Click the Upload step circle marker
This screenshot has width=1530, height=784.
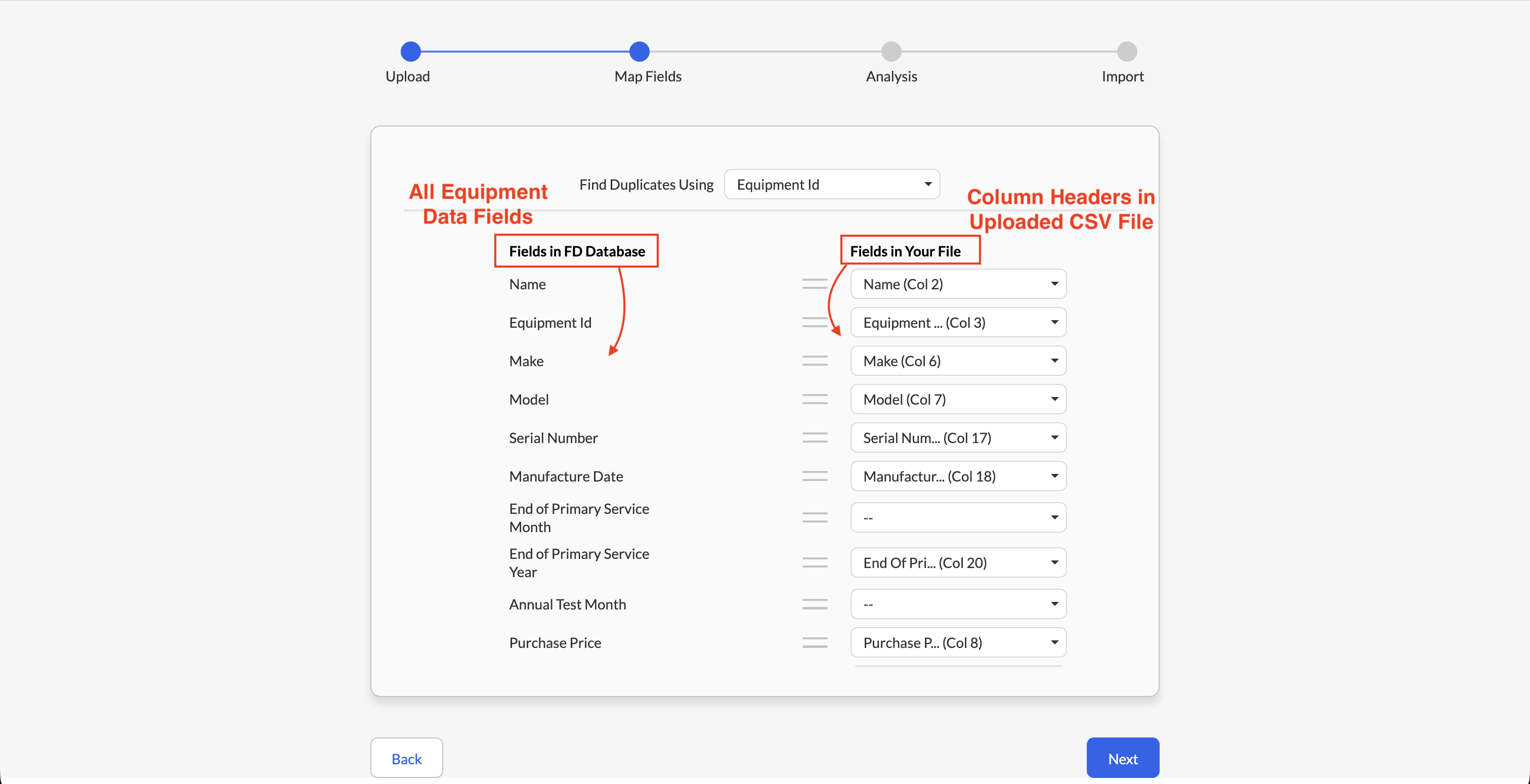[410, 52]
